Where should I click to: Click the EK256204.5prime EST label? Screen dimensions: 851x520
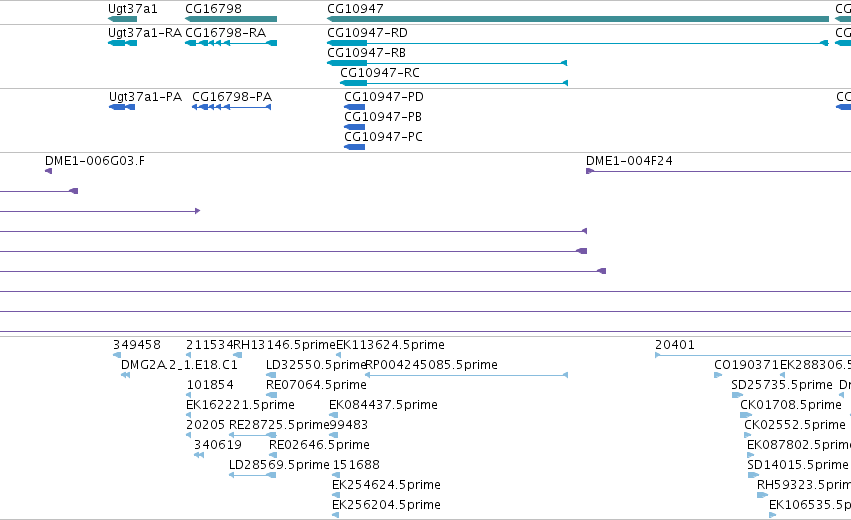386,505
